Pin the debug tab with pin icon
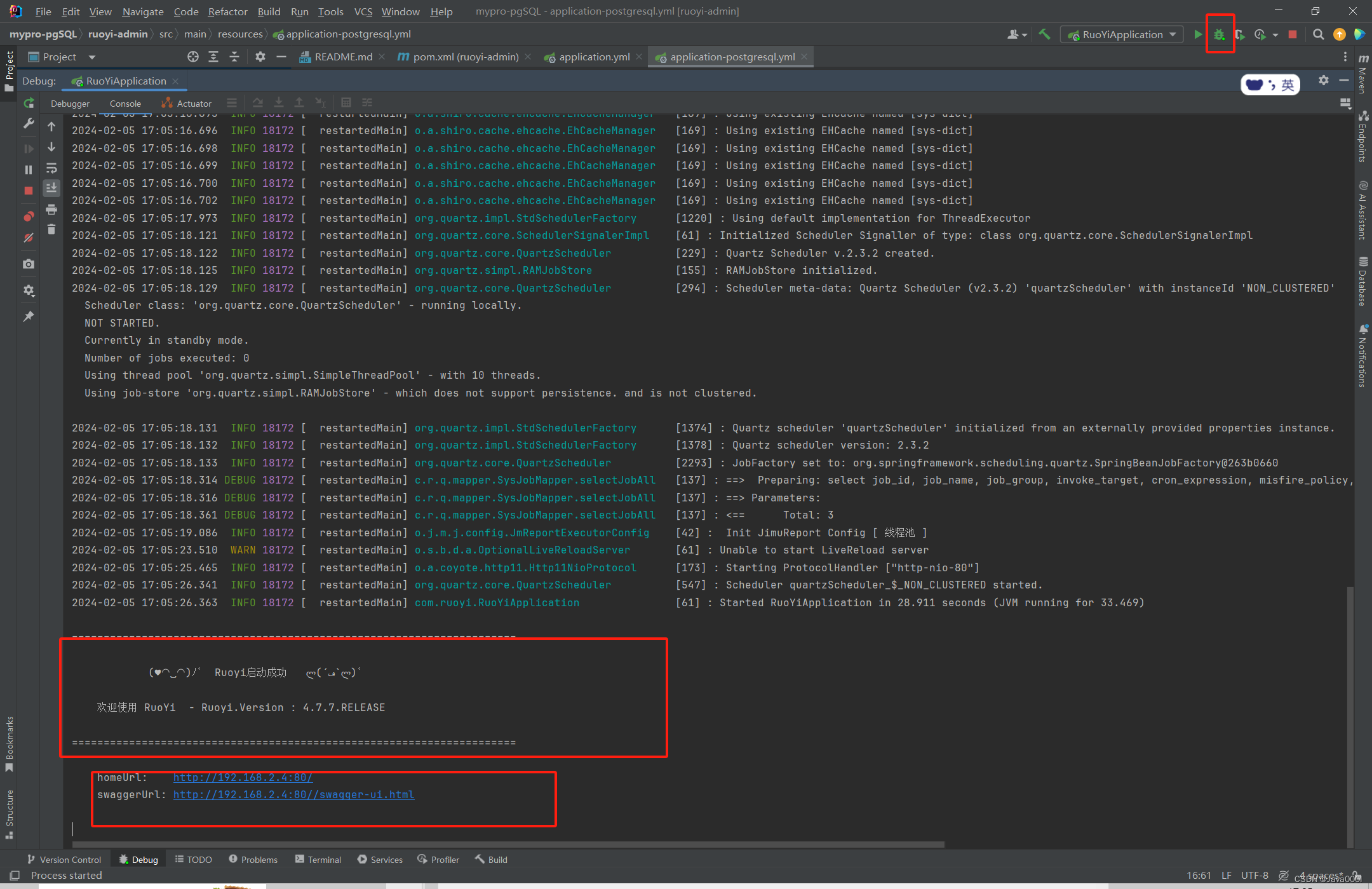Viewport: 1372px width, 889px height. click(x=29, y=316)
